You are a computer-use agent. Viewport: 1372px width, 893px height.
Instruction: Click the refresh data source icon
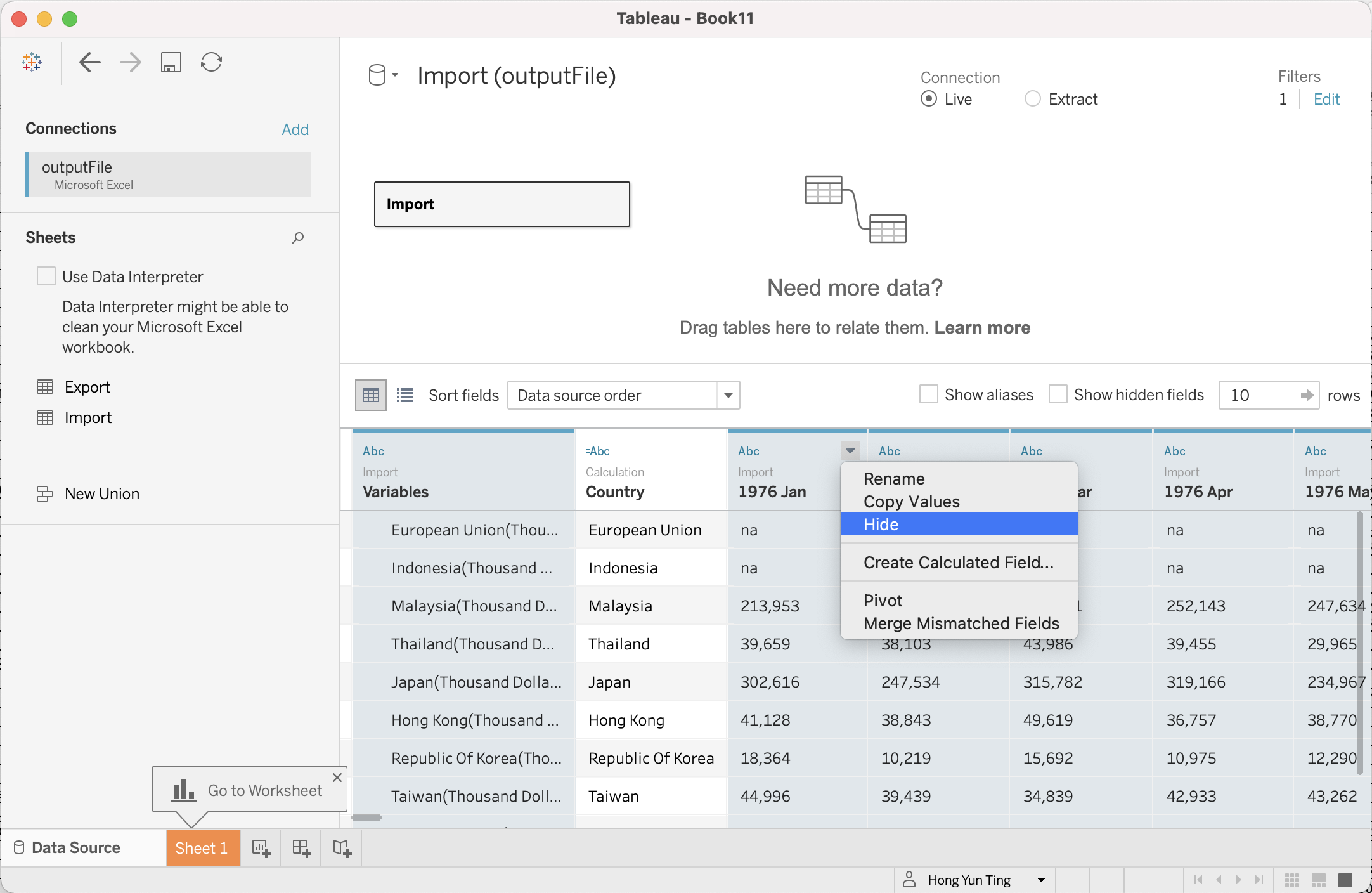click(211, 62)
